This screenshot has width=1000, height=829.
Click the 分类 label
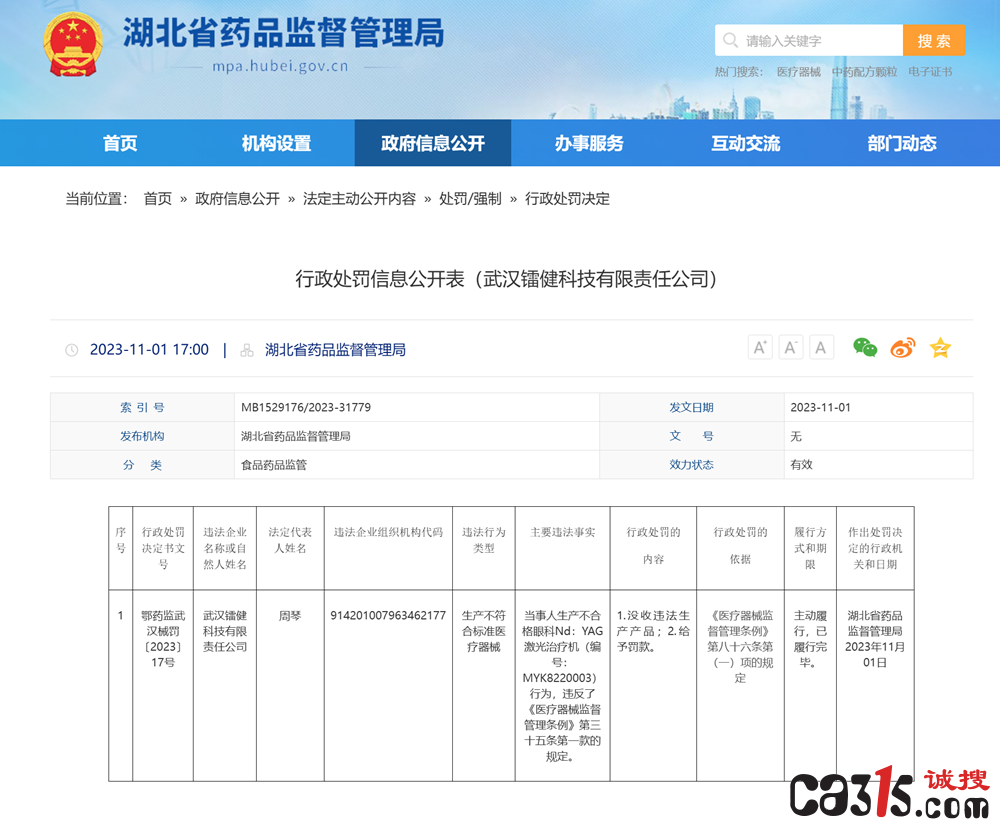[142, 465]
